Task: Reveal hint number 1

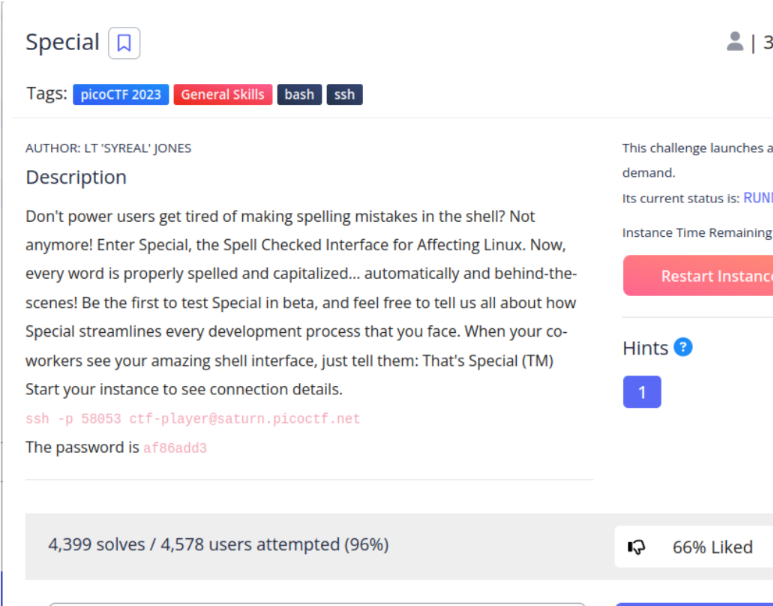Action: pyautogui.click(x=641, y=392)
